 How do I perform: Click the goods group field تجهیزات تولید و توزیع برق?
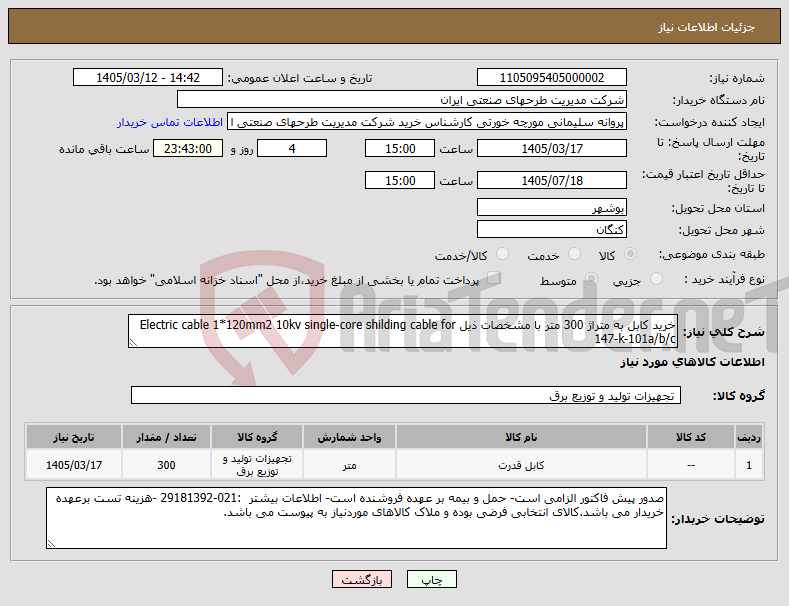tap(406, 396)
